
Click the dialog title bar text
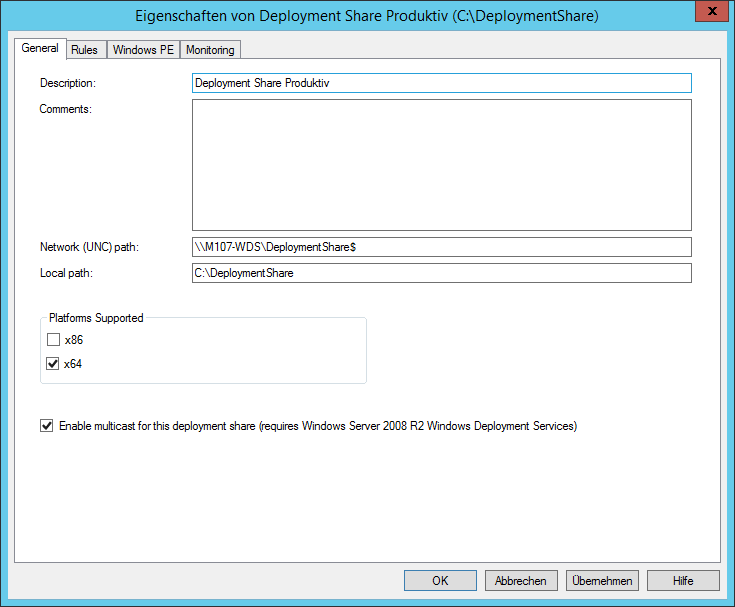367,17
